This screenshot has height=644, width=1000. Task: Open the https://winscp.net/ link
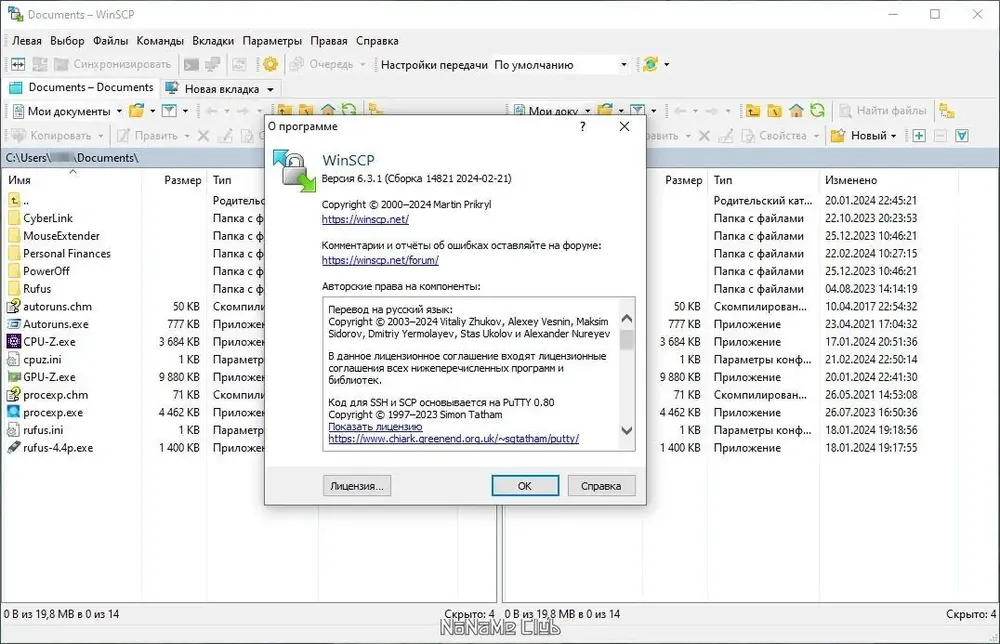[365, 219]
